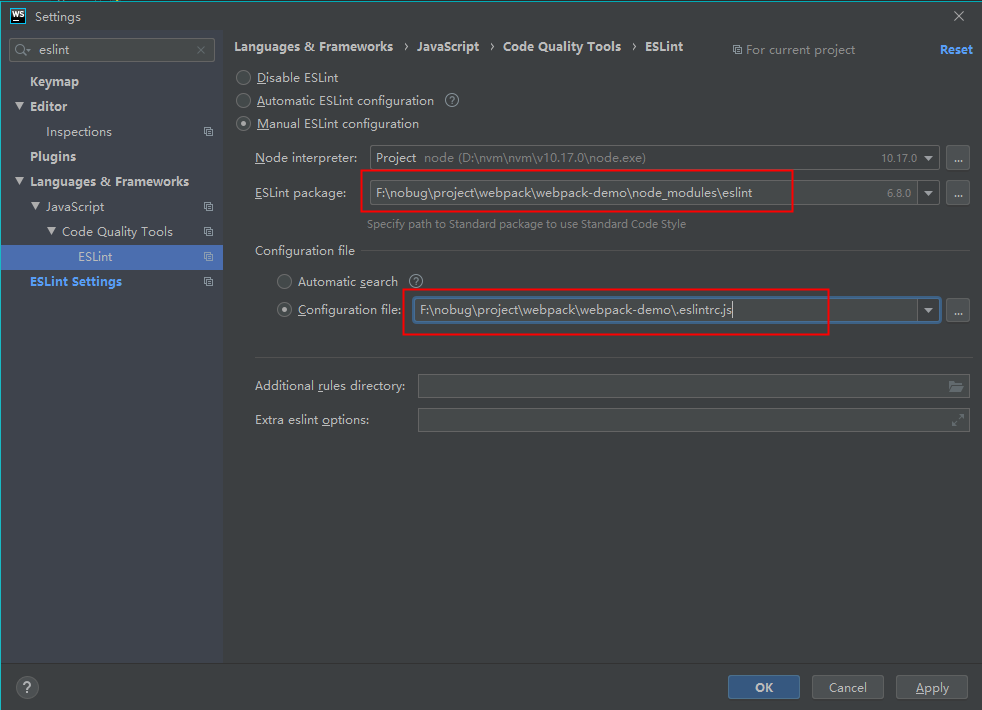This screenshot has width=982, height=710.
Task: Close the Settings dialog
Action: tap(959, 16)
